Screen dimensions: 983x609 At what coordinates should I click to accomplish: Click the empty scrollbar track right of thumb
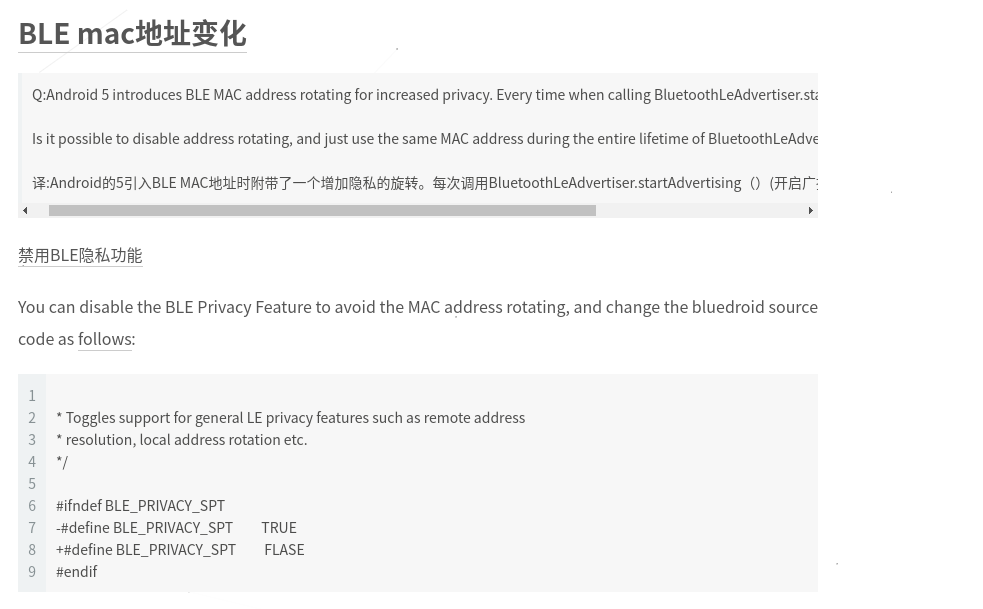coord(701,211)
